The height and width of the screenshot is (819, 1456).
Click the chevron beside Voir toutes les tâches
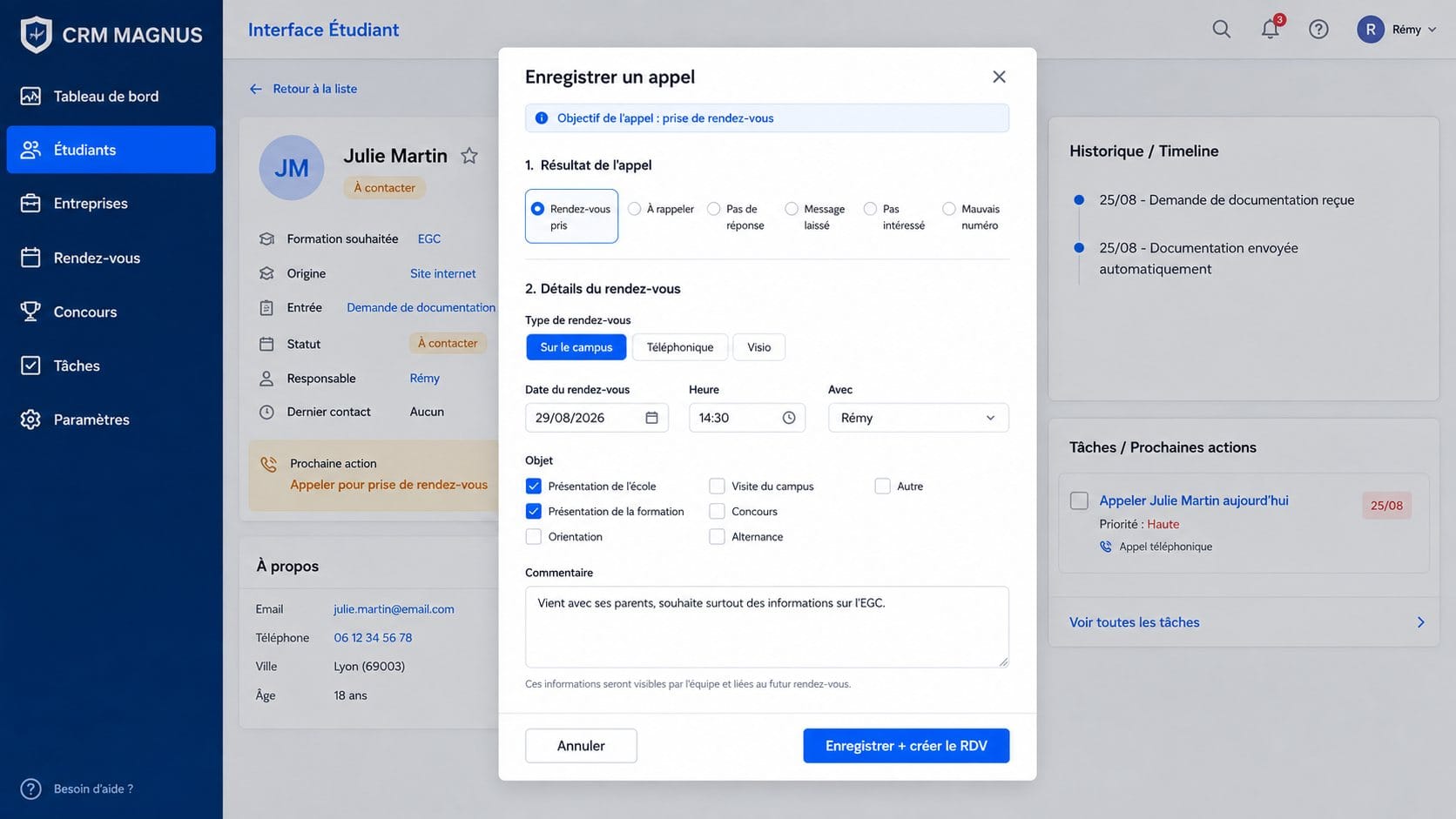click(x=1420, y=622)
